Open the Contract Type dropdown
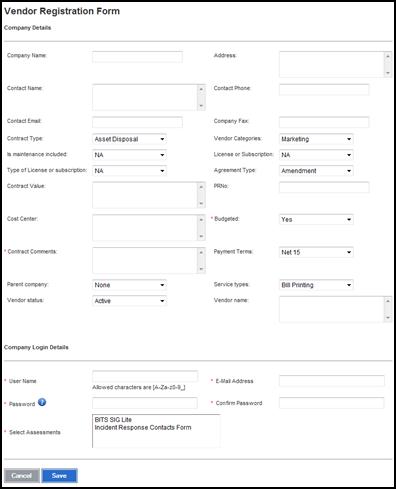 (x=129, y=139)
